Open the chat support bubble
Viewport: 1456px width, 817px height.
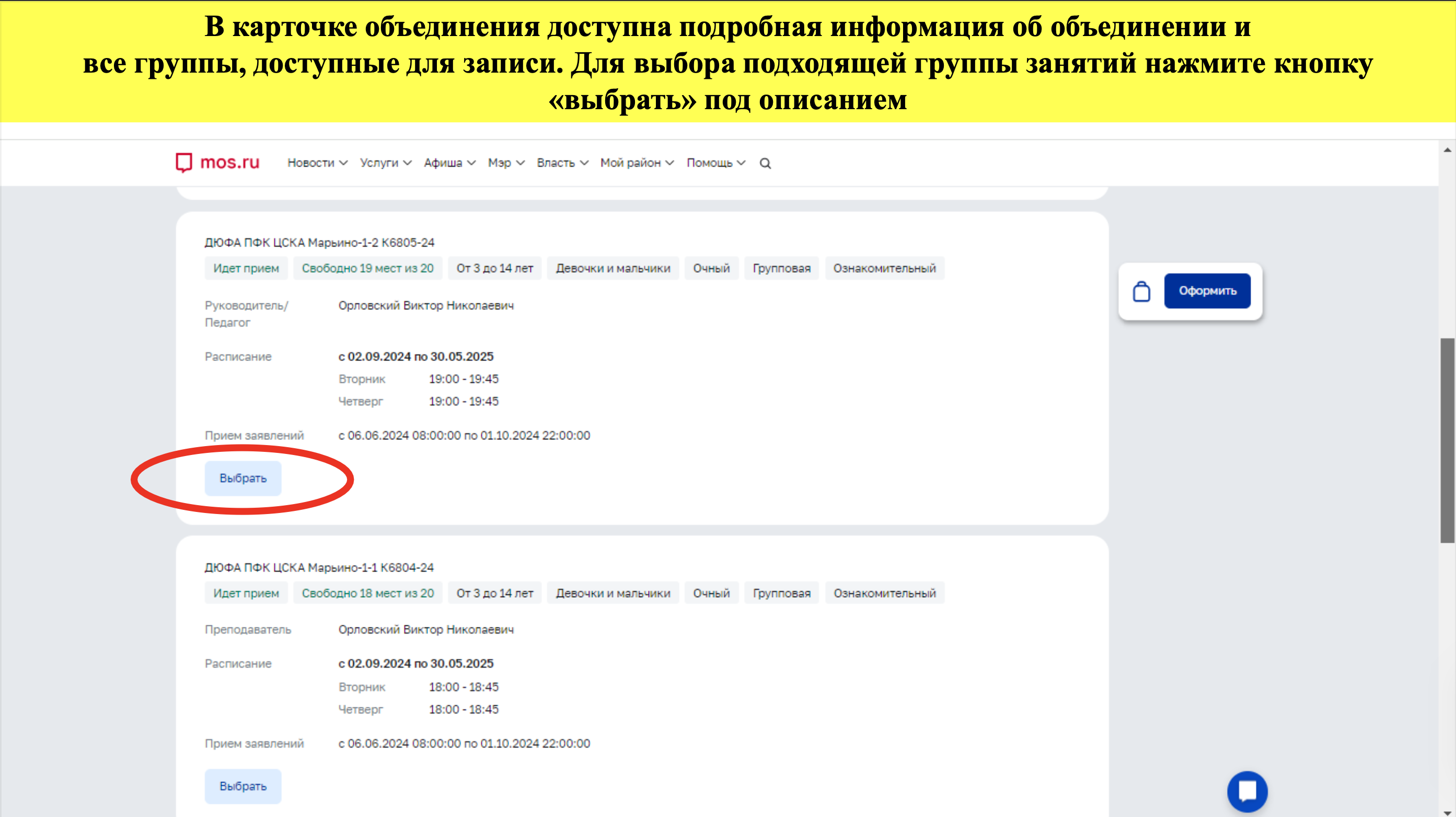(1247, 791)
